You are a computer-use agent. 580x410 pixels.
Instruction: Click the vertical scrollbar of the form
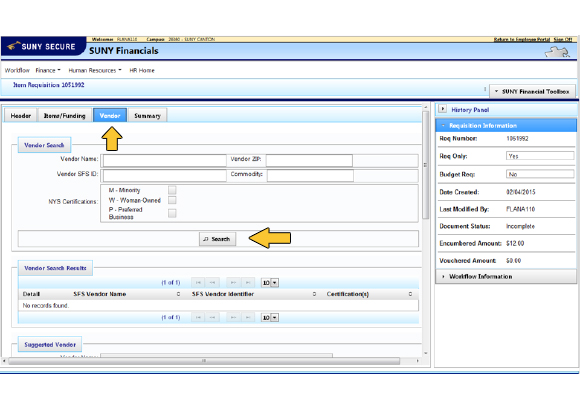pos(425,165)
